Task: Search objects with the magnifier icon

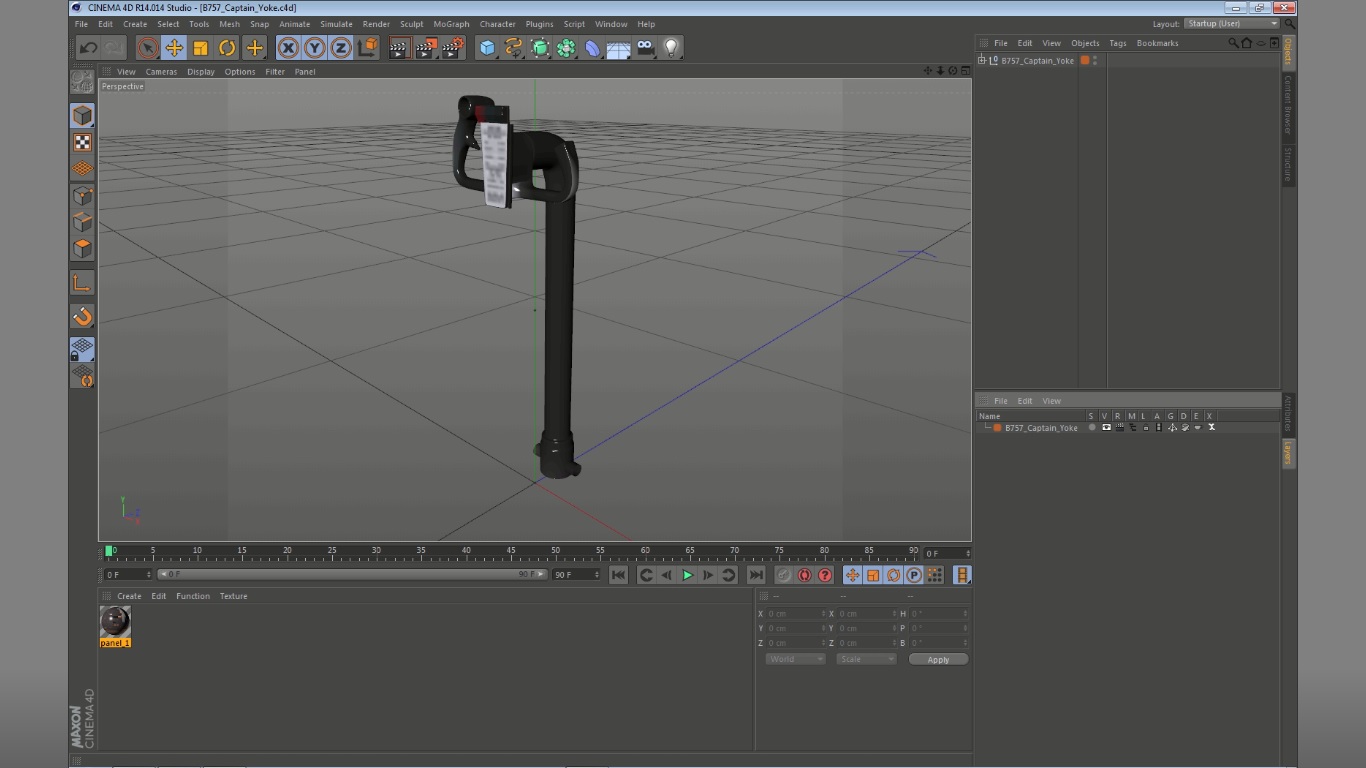Action: coord(1233,43)
